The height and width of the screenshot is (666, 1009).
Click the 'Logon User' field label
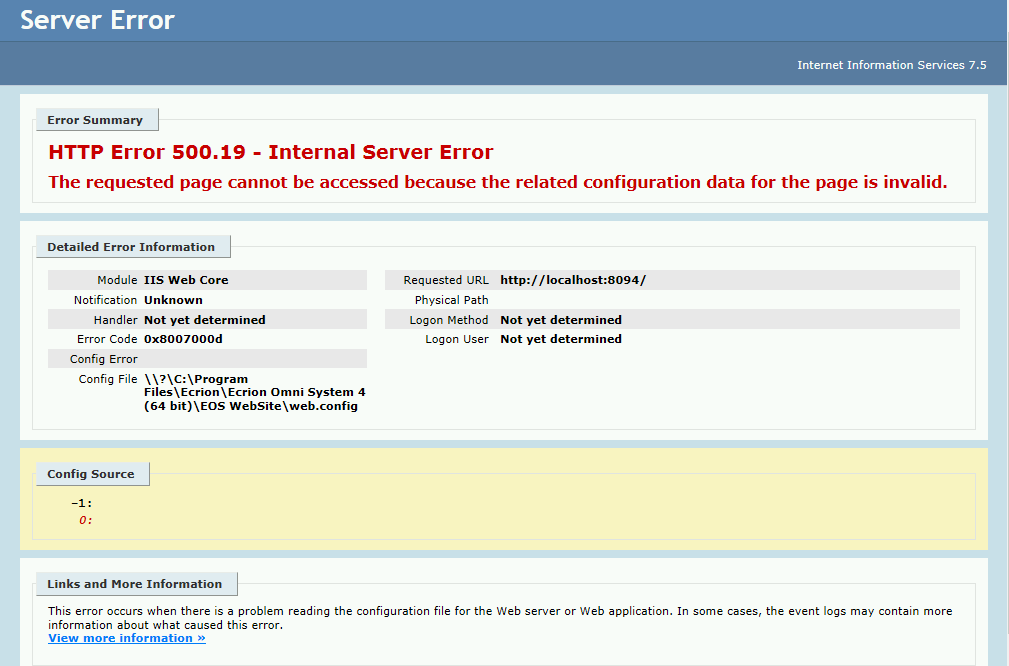pos(457,339)
